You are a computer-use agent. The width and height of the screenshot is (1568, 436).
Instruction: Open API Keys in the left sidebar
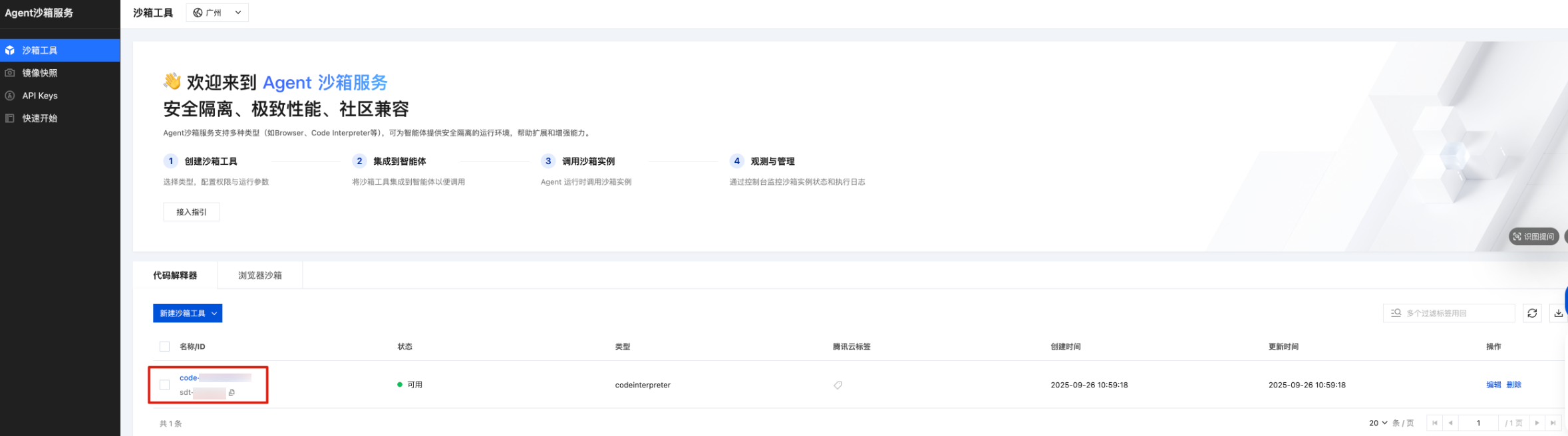pyautogui.click(x=60, y=95)
